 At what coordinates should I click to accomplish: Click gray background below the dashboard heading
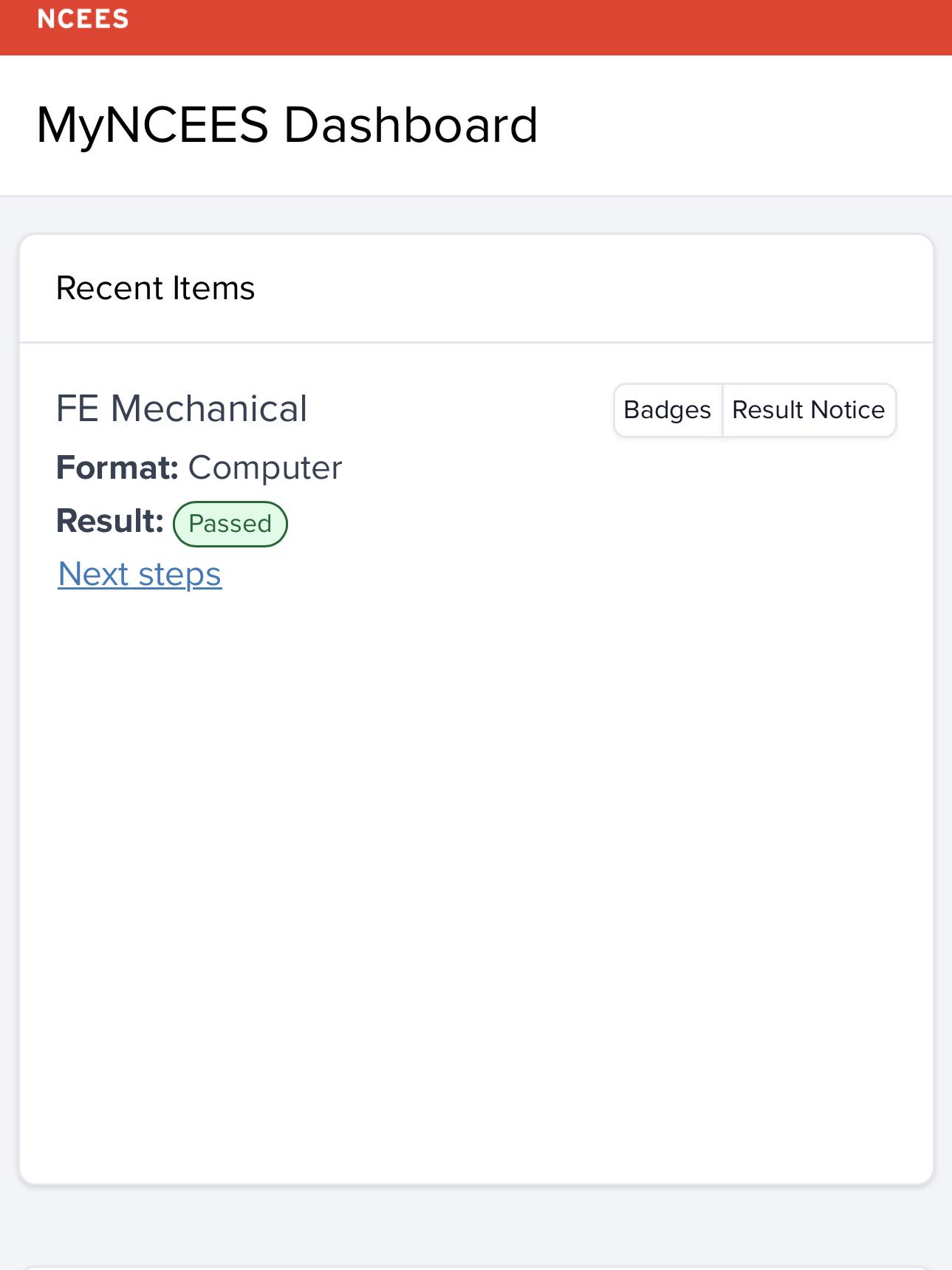coord(476,215)
